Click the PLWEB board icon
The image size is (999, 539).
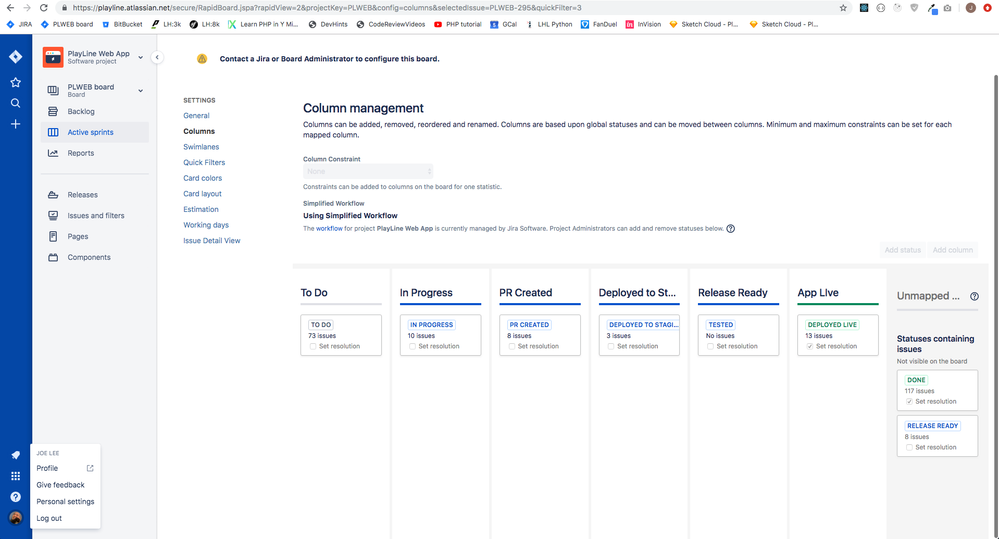[53, 90]
